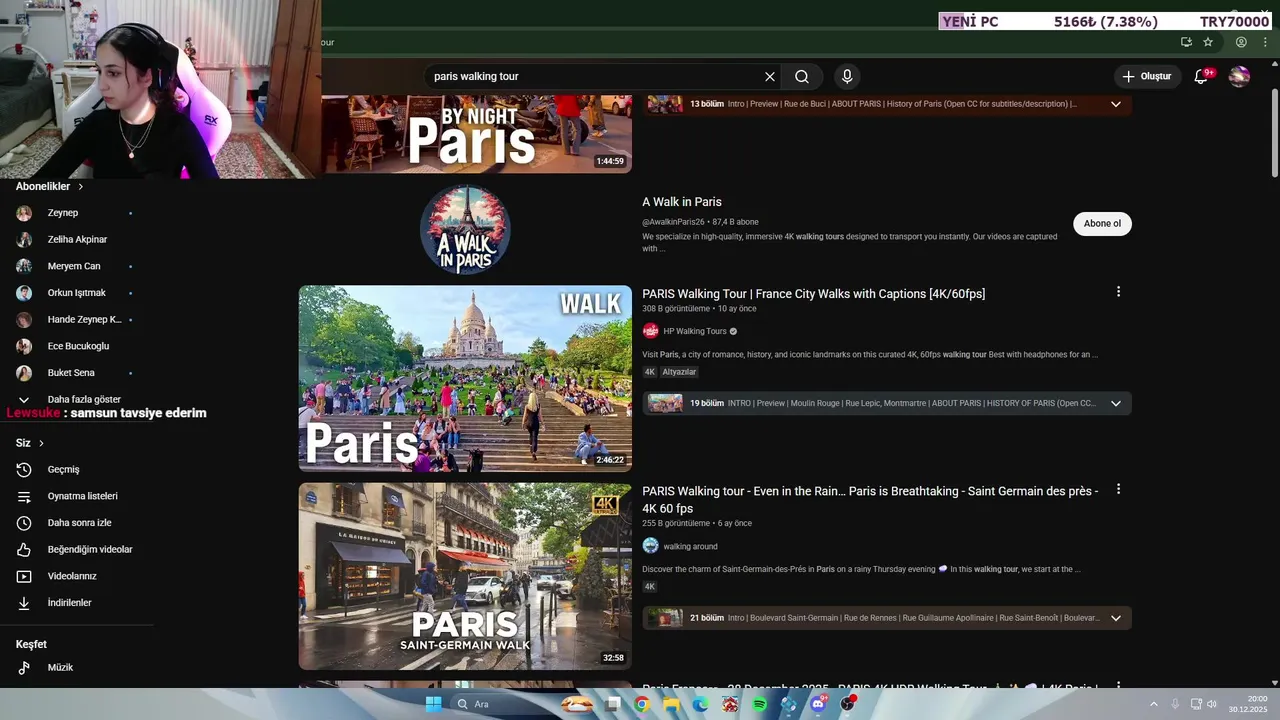Open the account avatar menu
The image size is (1280, 720).
tap(1239, 76)
